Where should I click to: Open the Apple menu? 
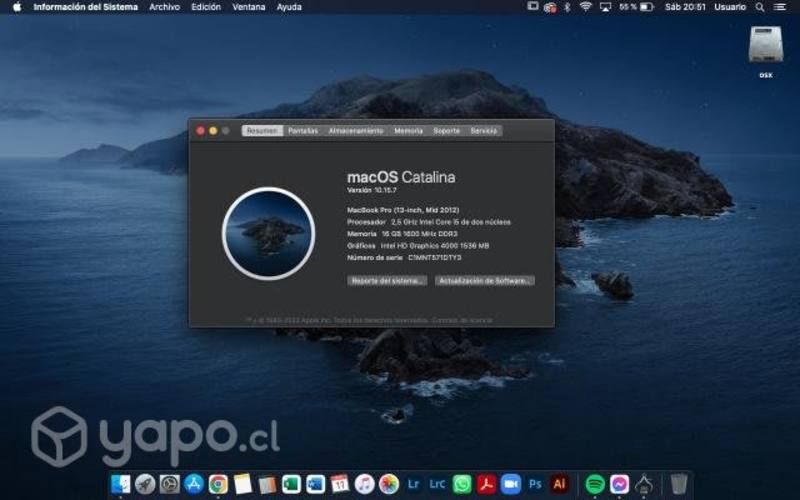(x=17, y=7)
